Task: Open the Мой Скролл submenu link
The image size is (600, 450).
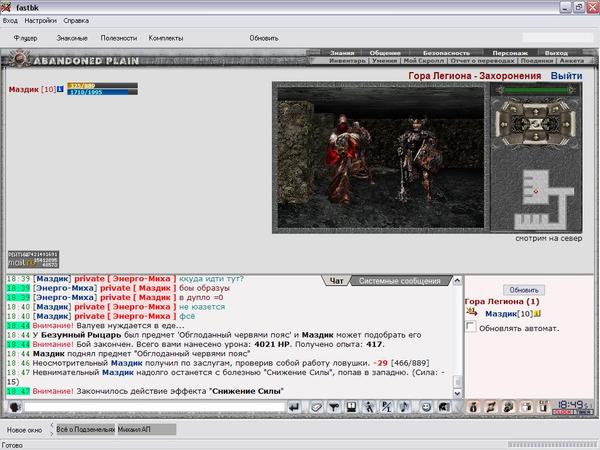Action: pos(424,60)
